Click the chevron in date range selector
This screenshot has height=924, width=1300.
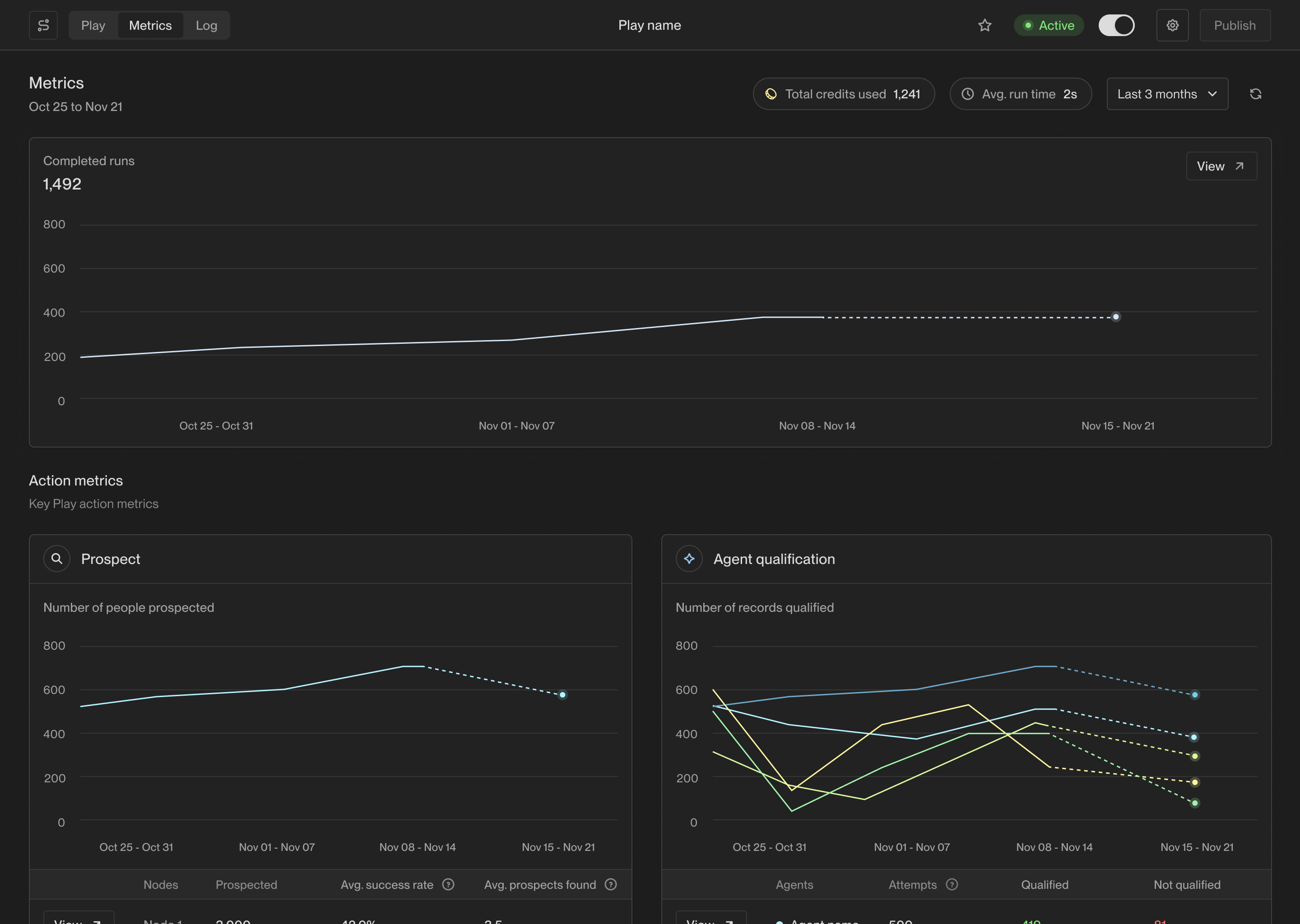[x=1212, y=94]
